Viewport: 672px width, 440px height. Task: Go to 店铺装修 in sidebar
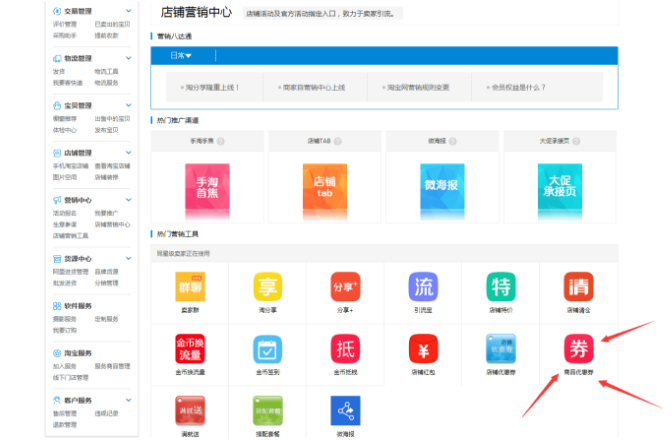106,177
